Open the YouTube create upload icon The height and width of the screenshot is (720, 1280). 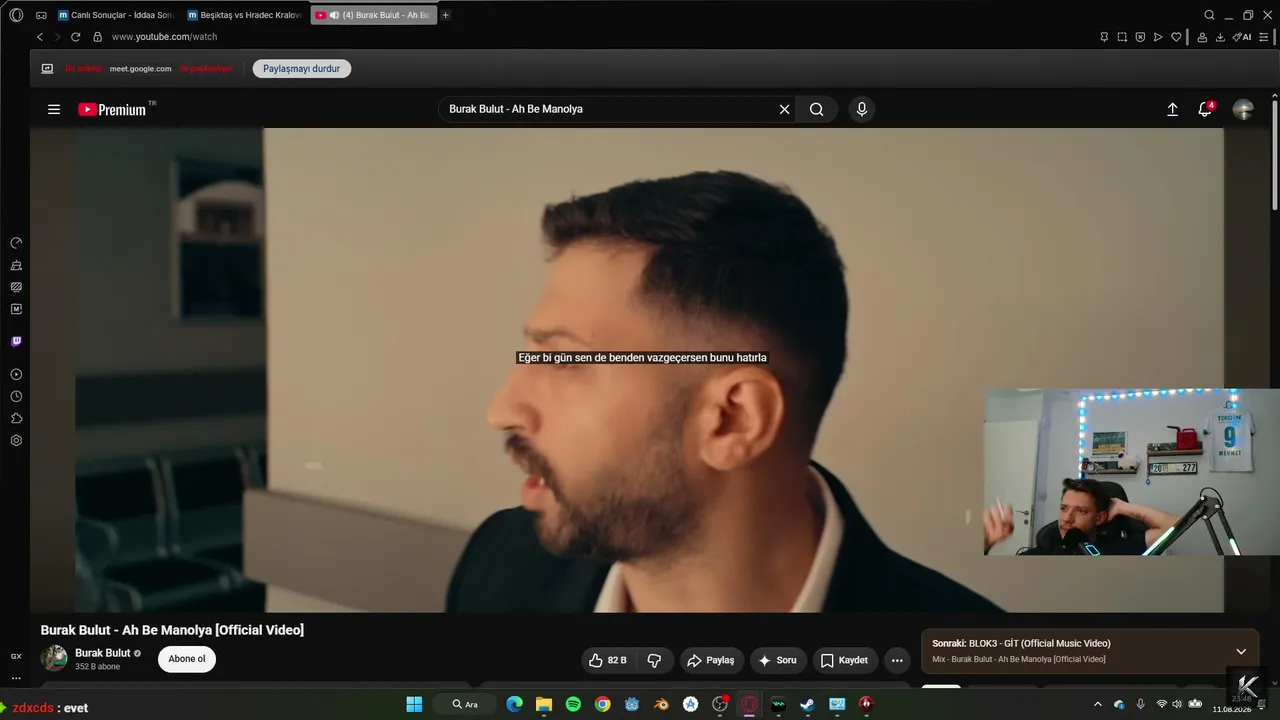point(1173,109)
